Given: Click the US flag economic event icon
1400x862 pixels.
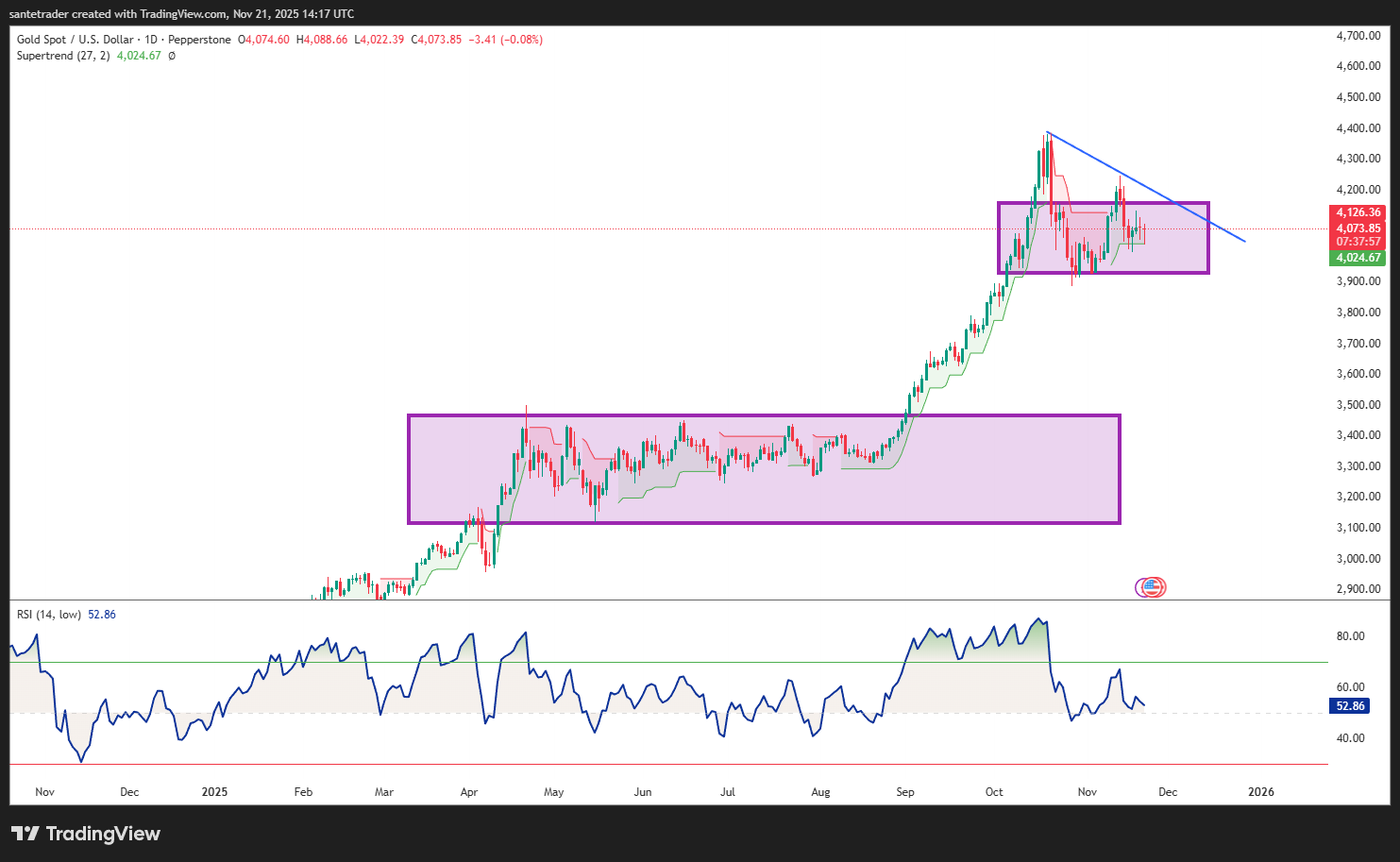Looking at the screenshot, I should [x=1151, y=587].
